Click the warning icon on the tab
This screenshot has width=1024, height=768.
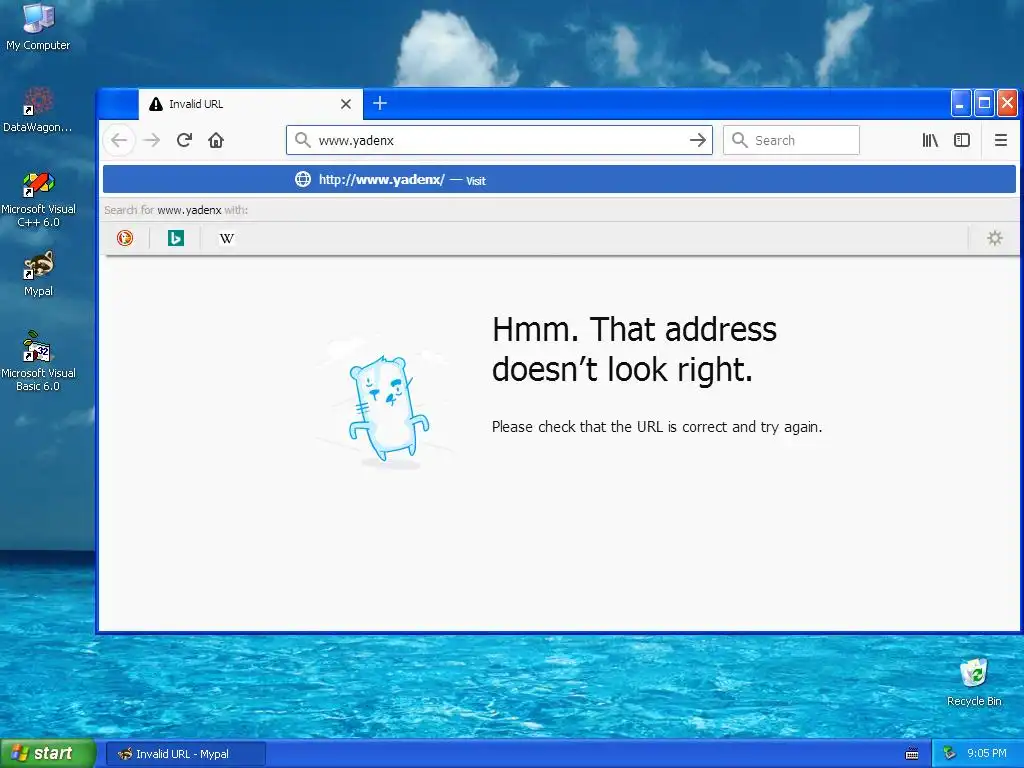(155, 104)
